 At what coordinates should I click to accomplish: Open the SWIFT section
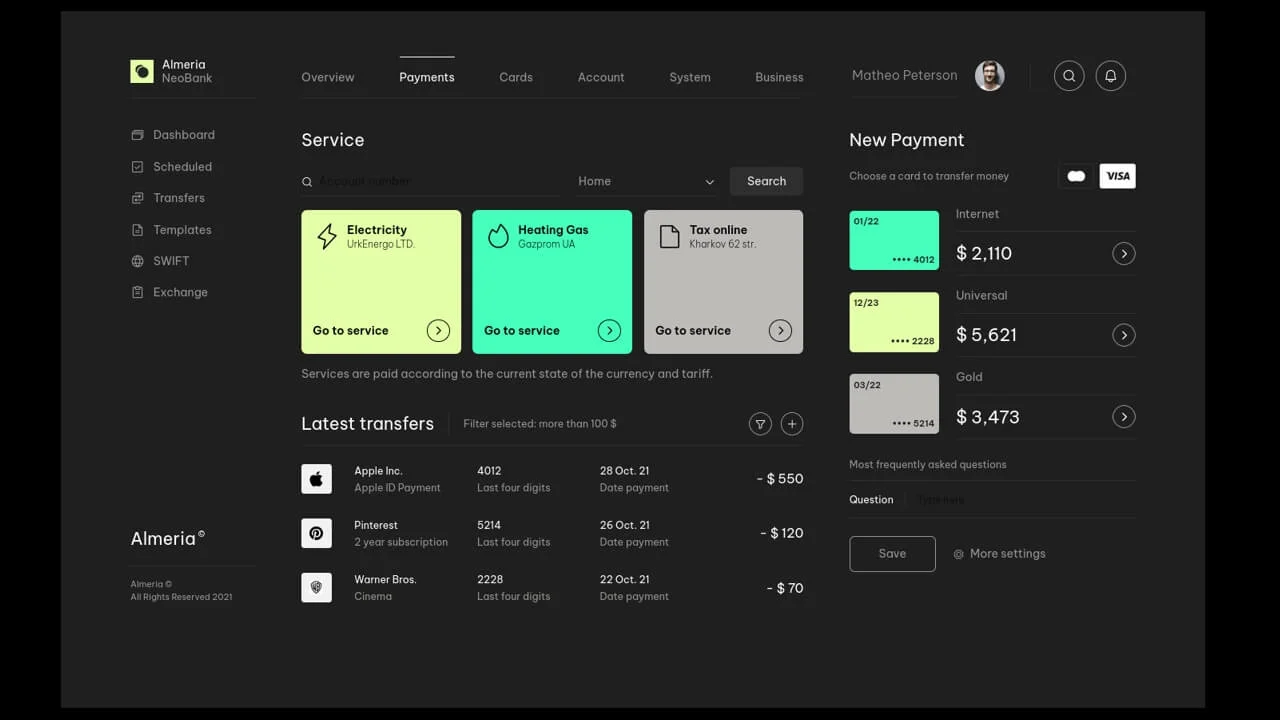(x=170, y=261)
